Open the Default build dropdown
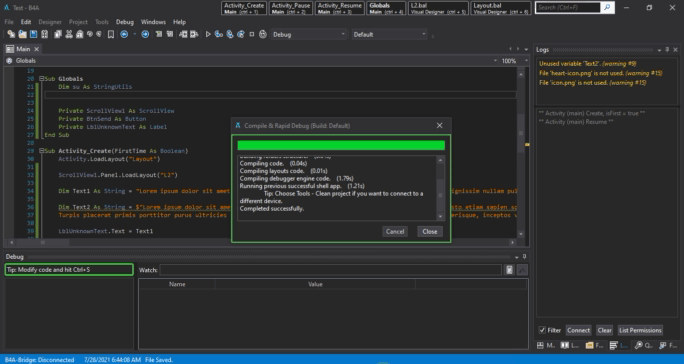 tap(389, 34)
